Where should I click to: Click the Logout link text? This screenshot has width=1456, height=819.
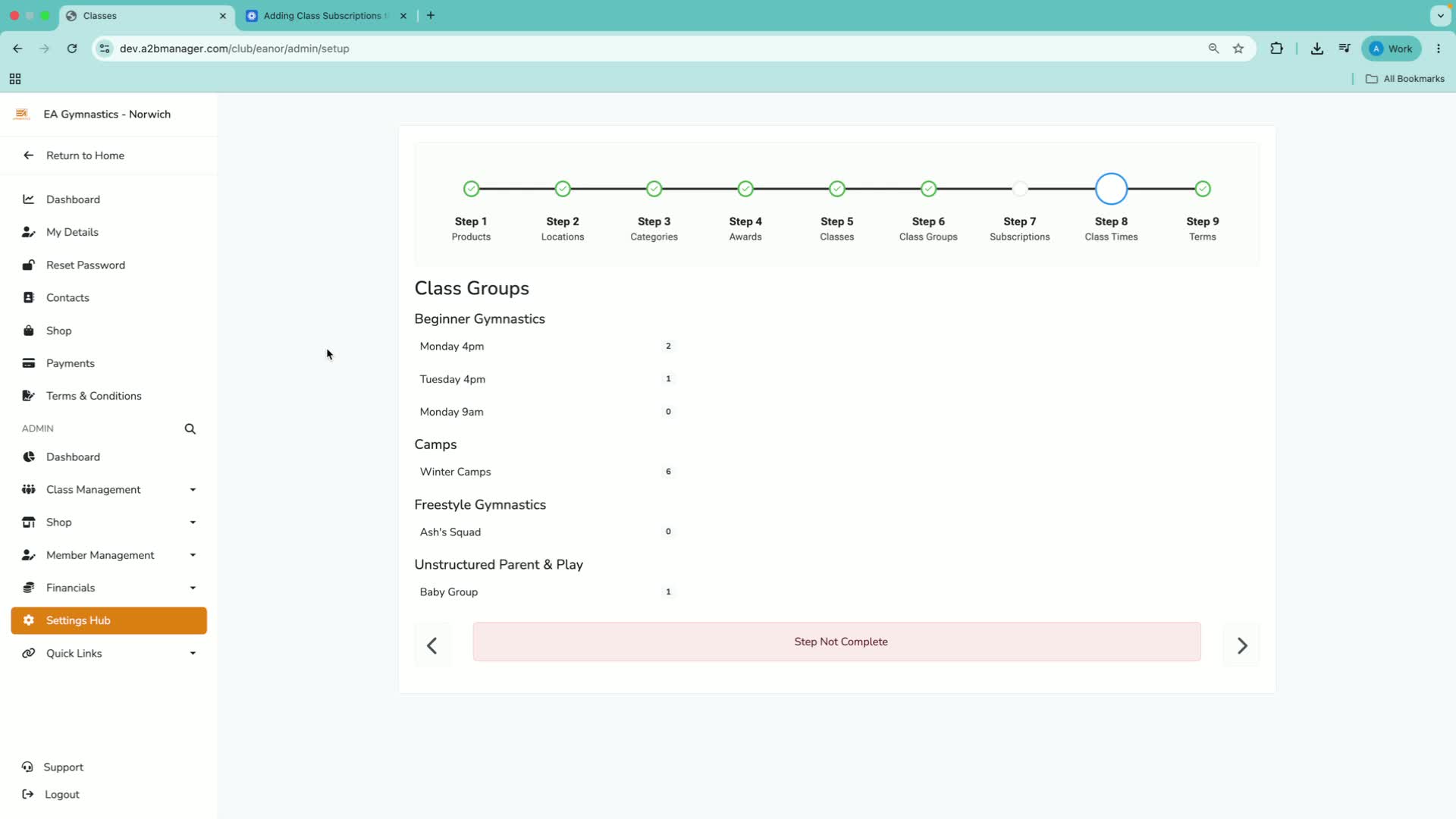[62, 795]
